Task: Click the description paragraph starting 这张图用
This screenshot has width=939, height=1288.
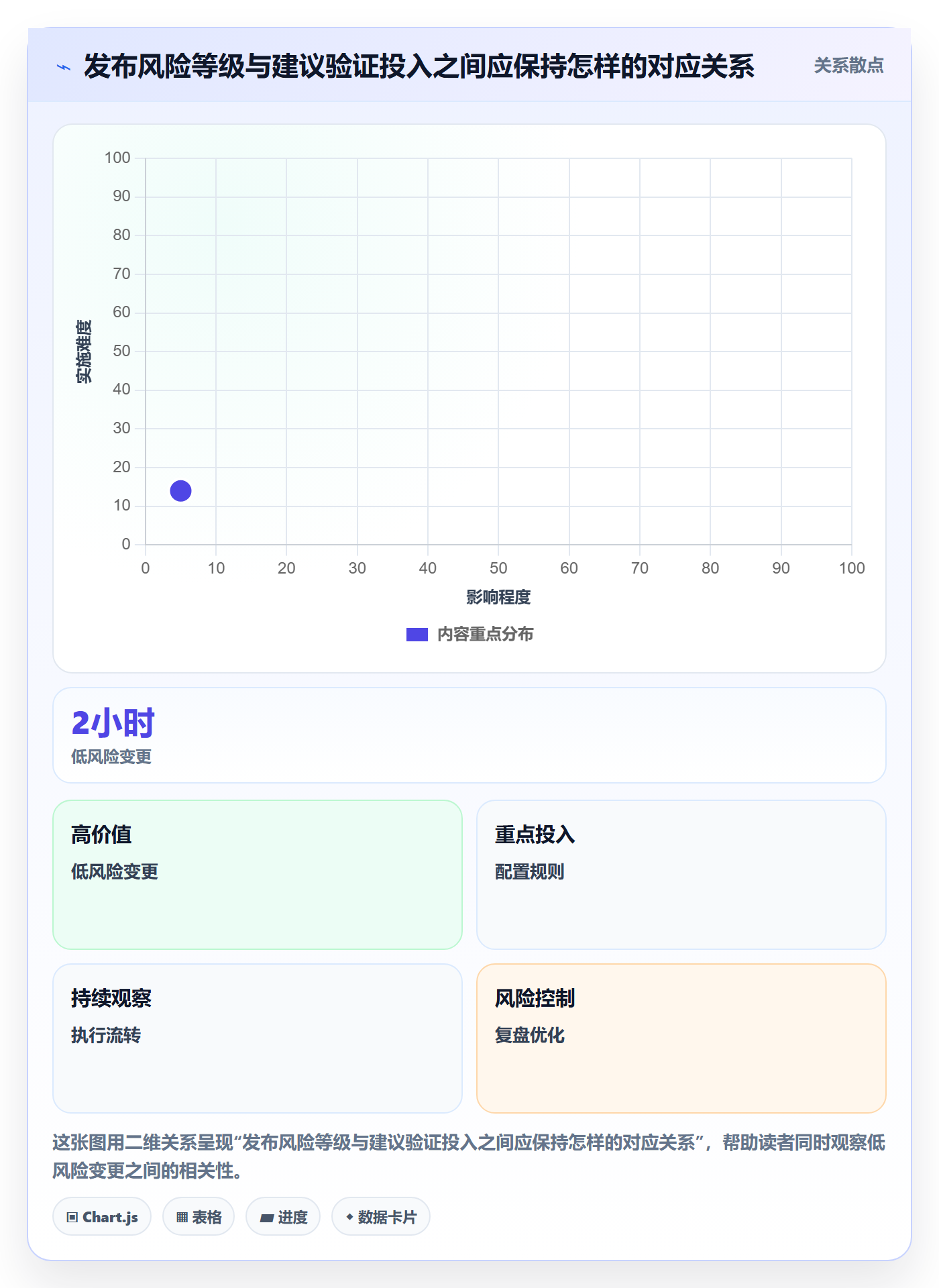Action: point(469,1157)
